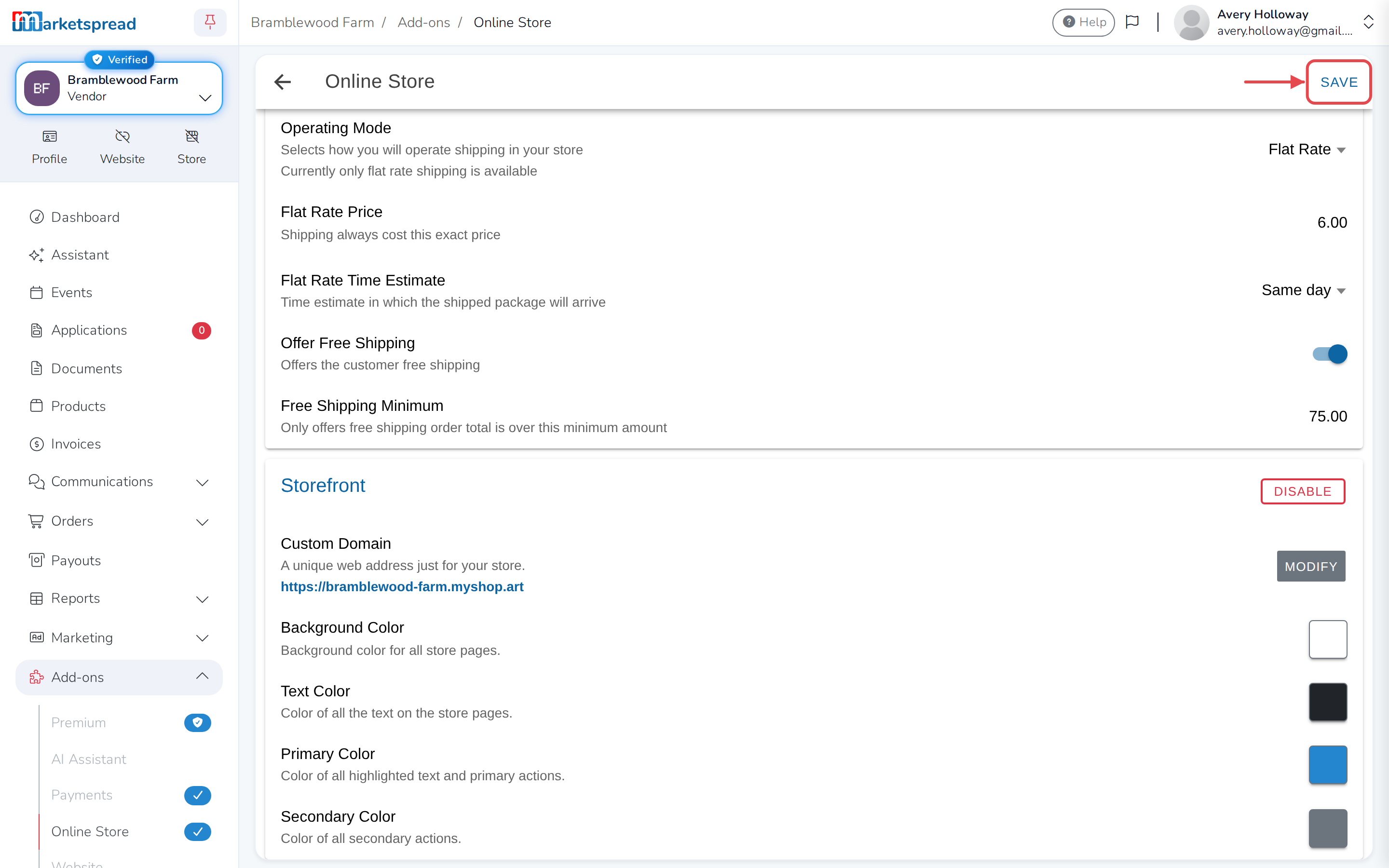This screenshot has width=1389, height=868.
Task: Click the Website icon shortcut
Action: point(122,148)
